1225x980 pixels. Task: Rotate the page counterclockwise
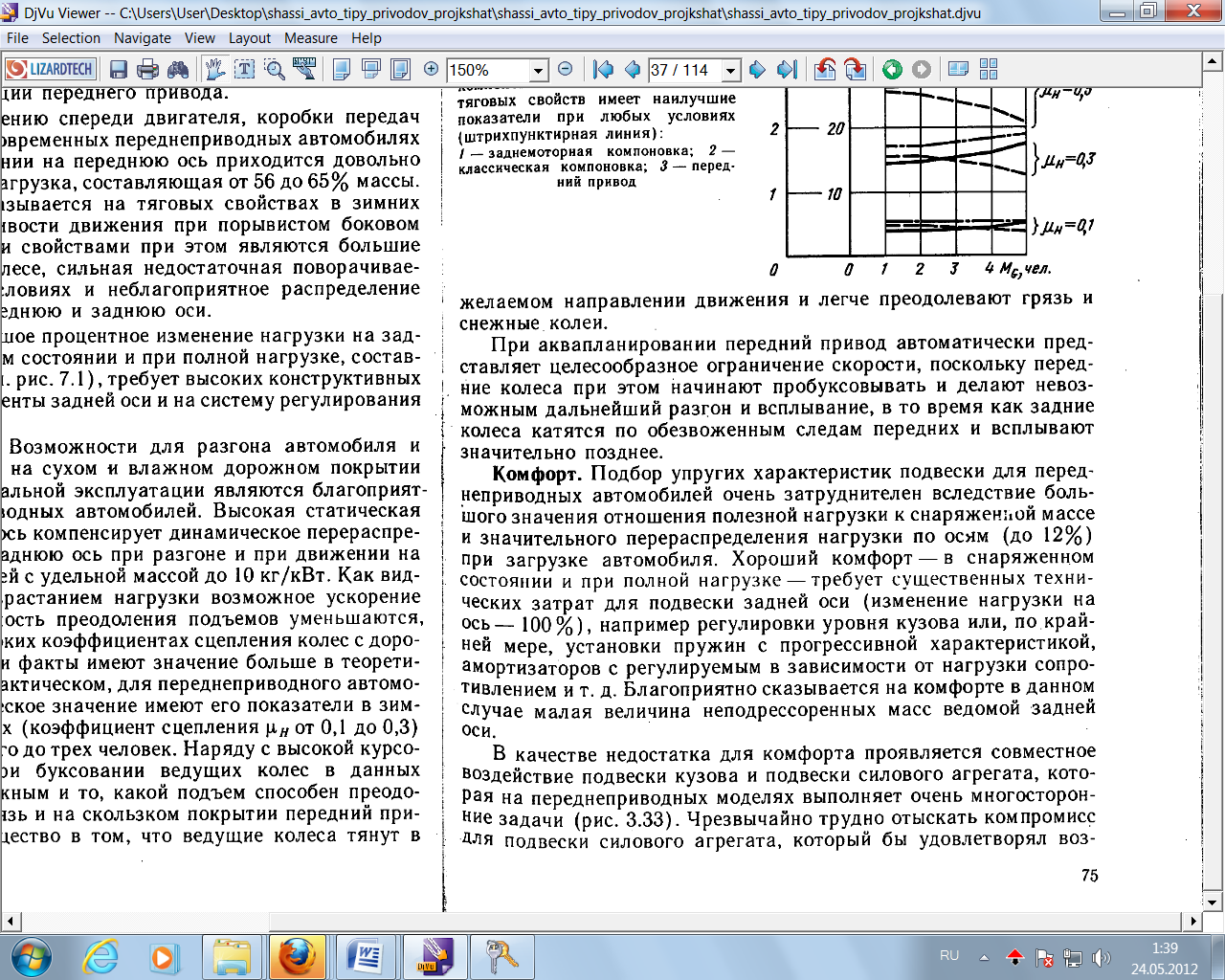(825, 69)
